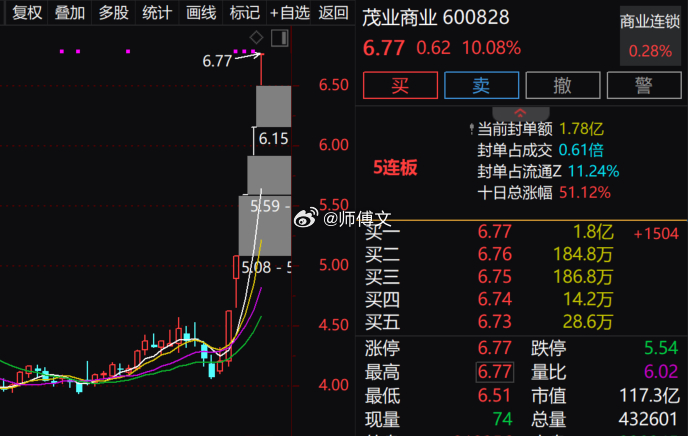Click 买一 price 6.77

click(x=494, y=232)
